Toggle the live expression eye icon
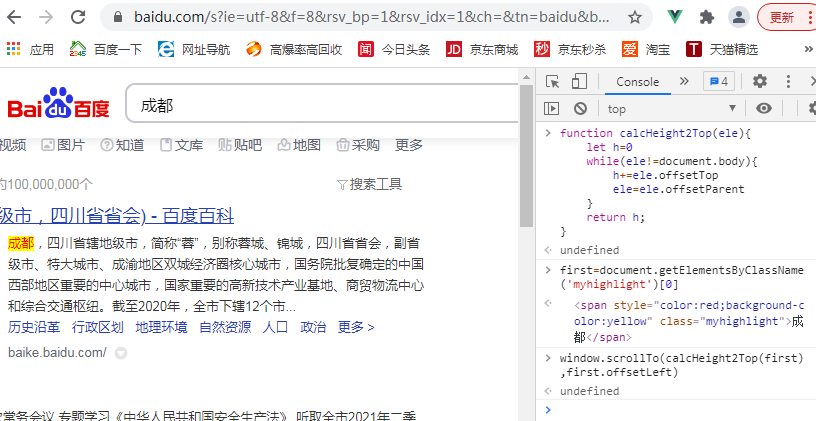This screenshot has width=816, height=421. click(x=764, y=108)
